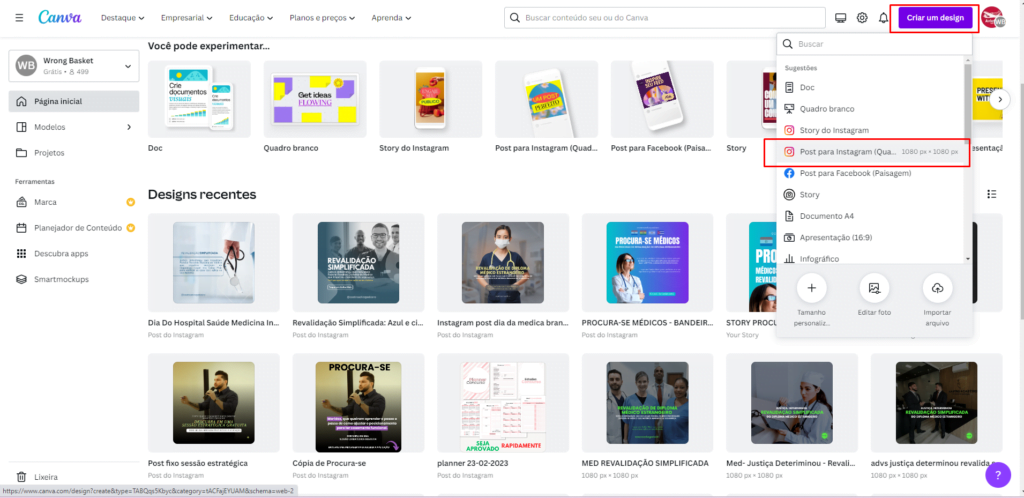This screenshot has width=1024, height=498.
Task: Open Planejador de Conteúdo link
Action: (74, 228)
